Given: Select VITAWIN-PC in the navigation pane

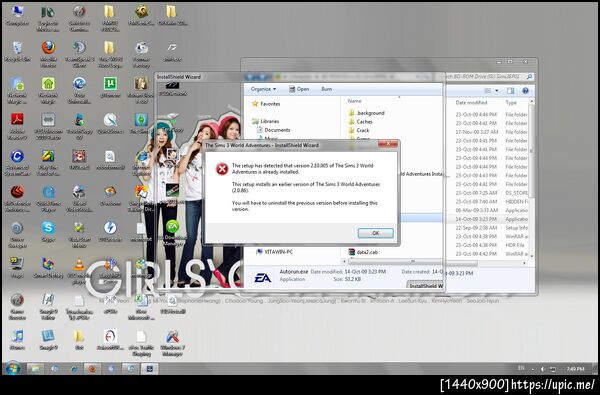Looking at the screenshot, I should (275, 252).
